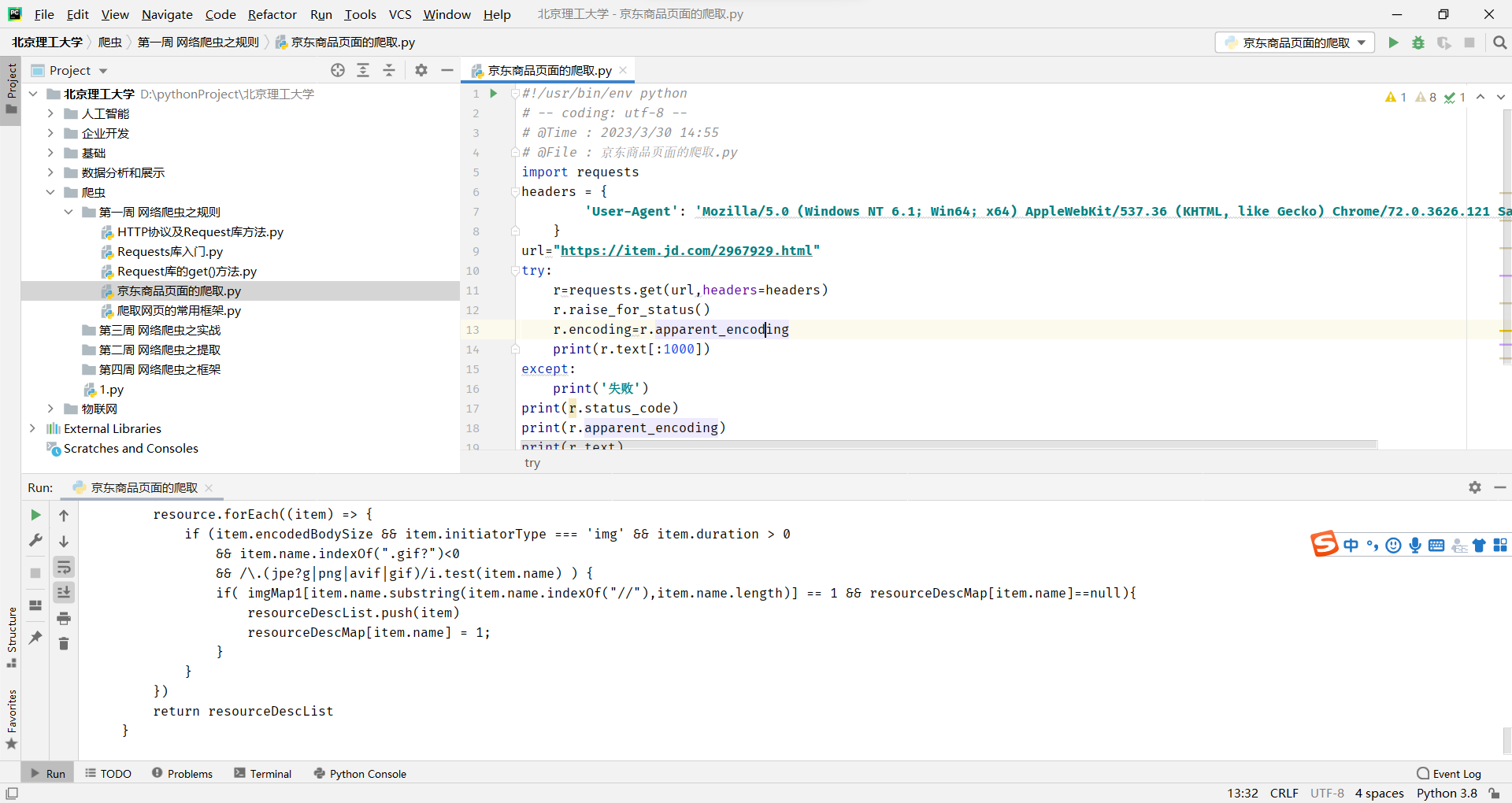This screenshot has width=1512, height=803.
Task: Switch to Terminal tool tab
Action: coord(263,774)
